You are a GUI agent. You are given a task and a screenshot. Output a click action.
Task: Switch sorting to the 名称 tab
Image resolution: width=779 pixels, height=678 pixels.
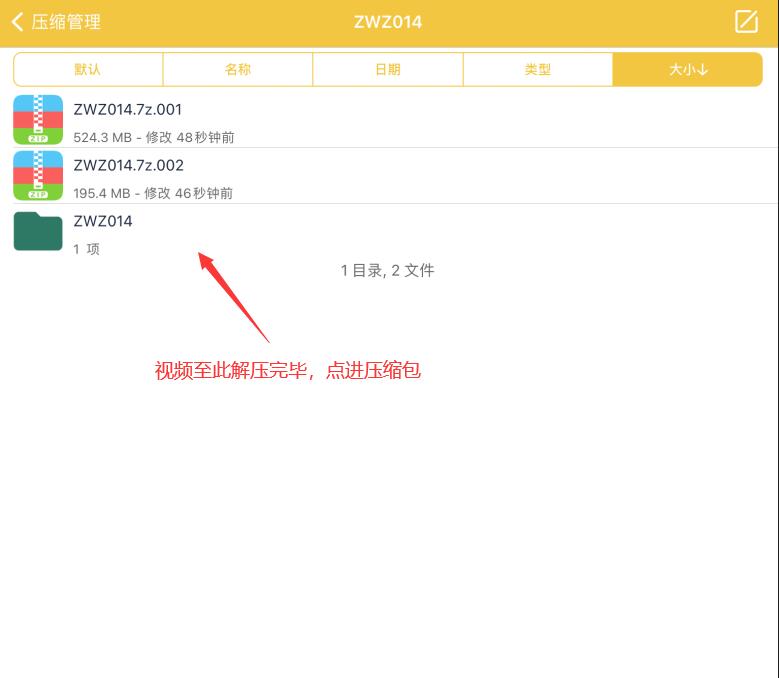(238, 70)
